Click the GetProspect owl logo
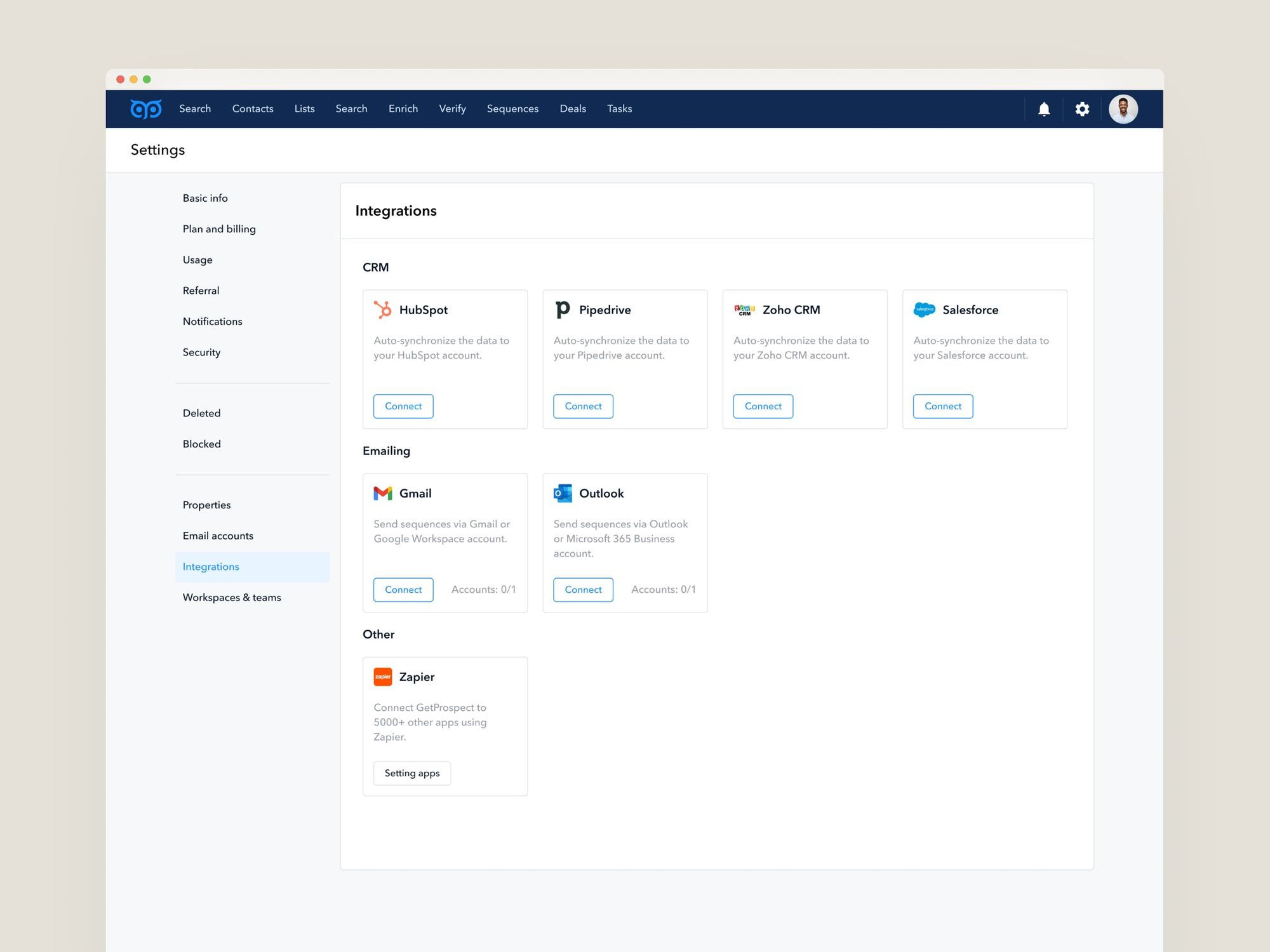This screenshot has height=952, width=1270. (145, 109)
